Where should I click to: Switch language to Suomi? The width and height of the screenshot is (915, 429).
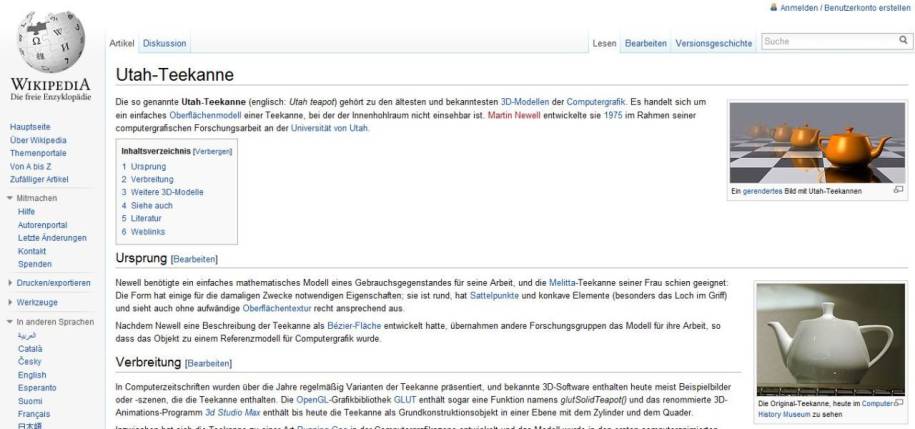click(30, 402)
